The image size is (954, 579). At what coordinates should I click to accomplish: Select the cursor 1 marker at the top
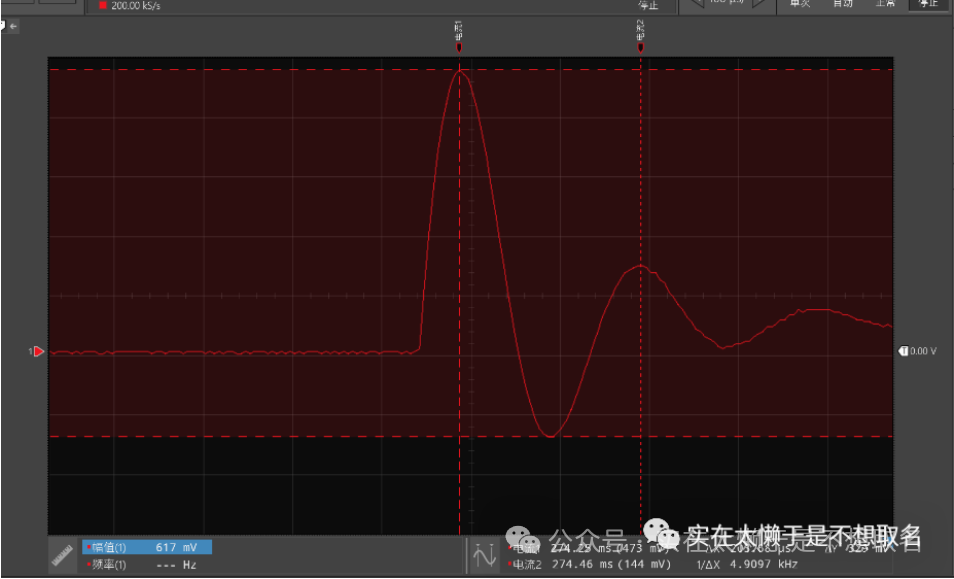pos(459,46)
